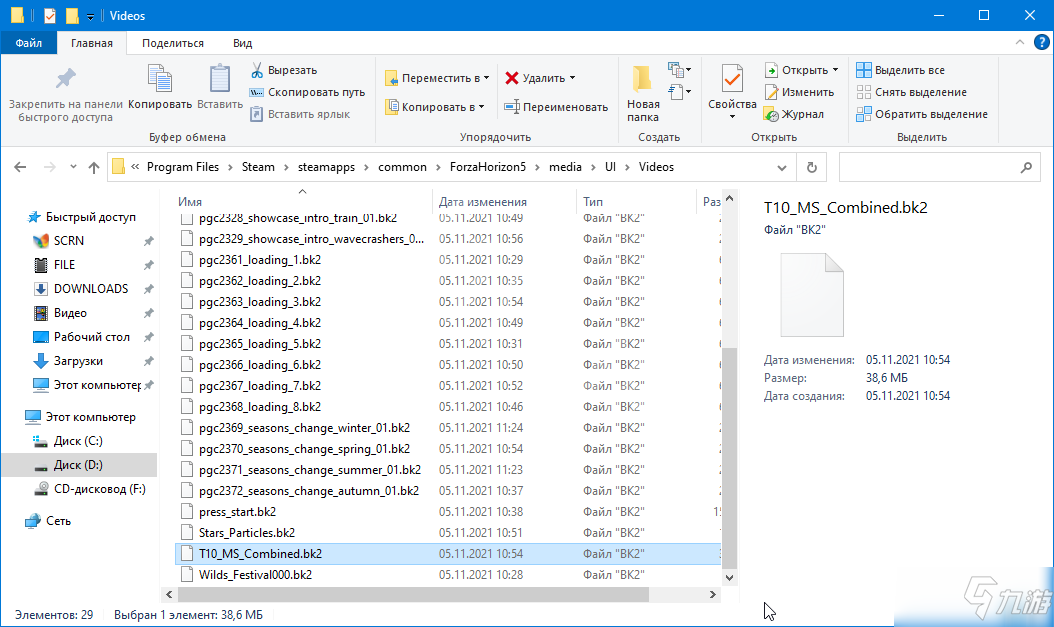1054x627 pixels.
Task: Open the Журнал (History) item
Action: point(794,114)
